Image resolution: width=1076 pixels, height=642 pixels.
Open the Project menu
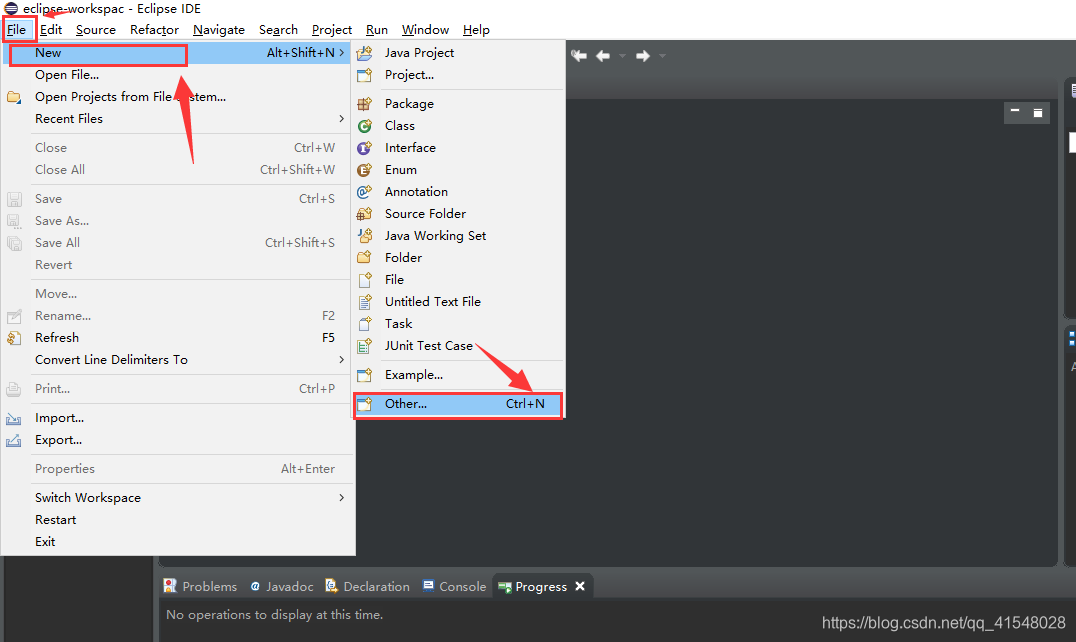(331, 29)
